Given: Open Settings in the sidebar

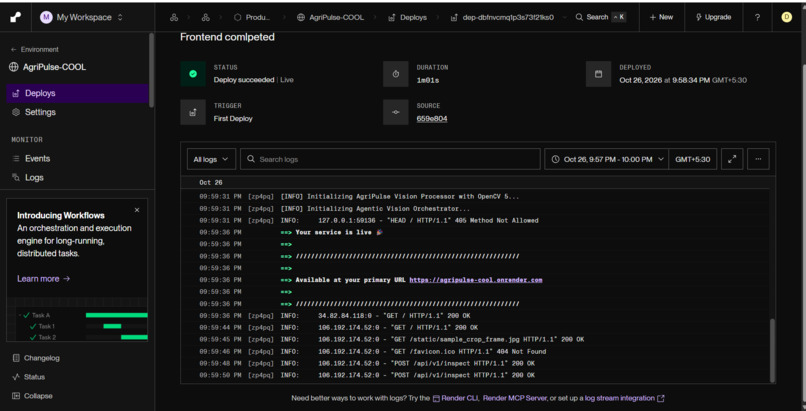Looking at the screenshot, I should tap(77, 112).
